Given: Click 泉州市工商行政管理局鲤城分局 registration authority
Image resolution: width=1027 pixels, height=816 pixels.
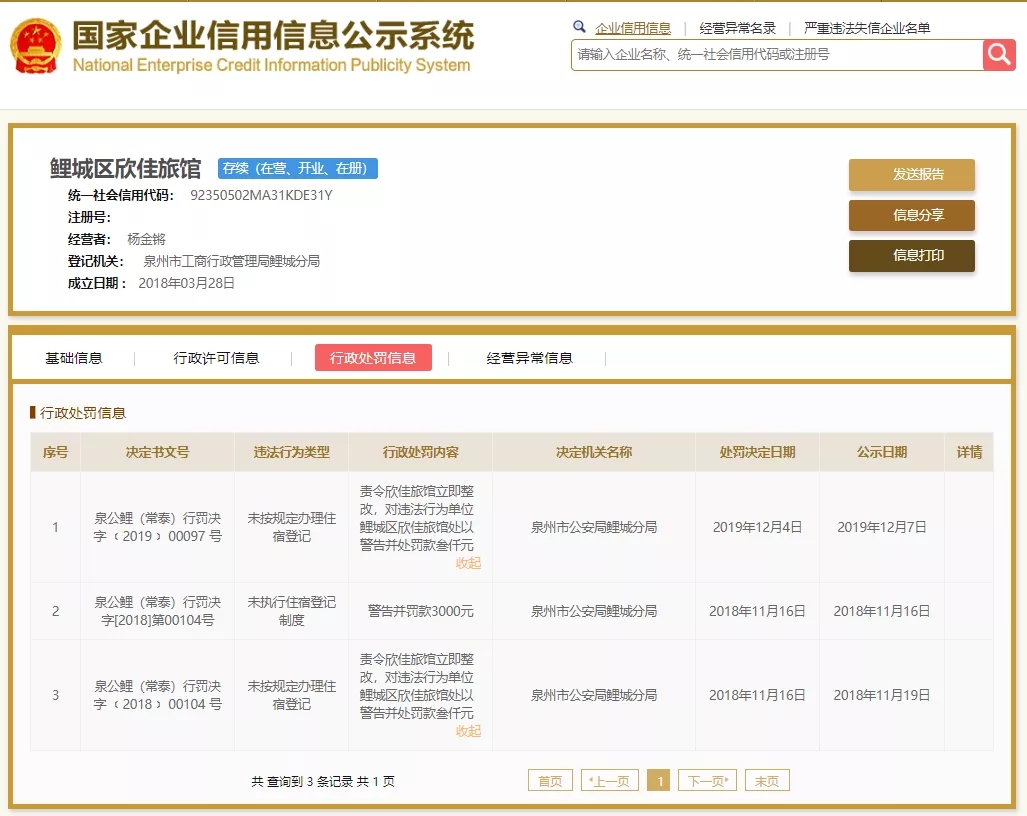Looking at the screenshot, I should coord(232,261).
